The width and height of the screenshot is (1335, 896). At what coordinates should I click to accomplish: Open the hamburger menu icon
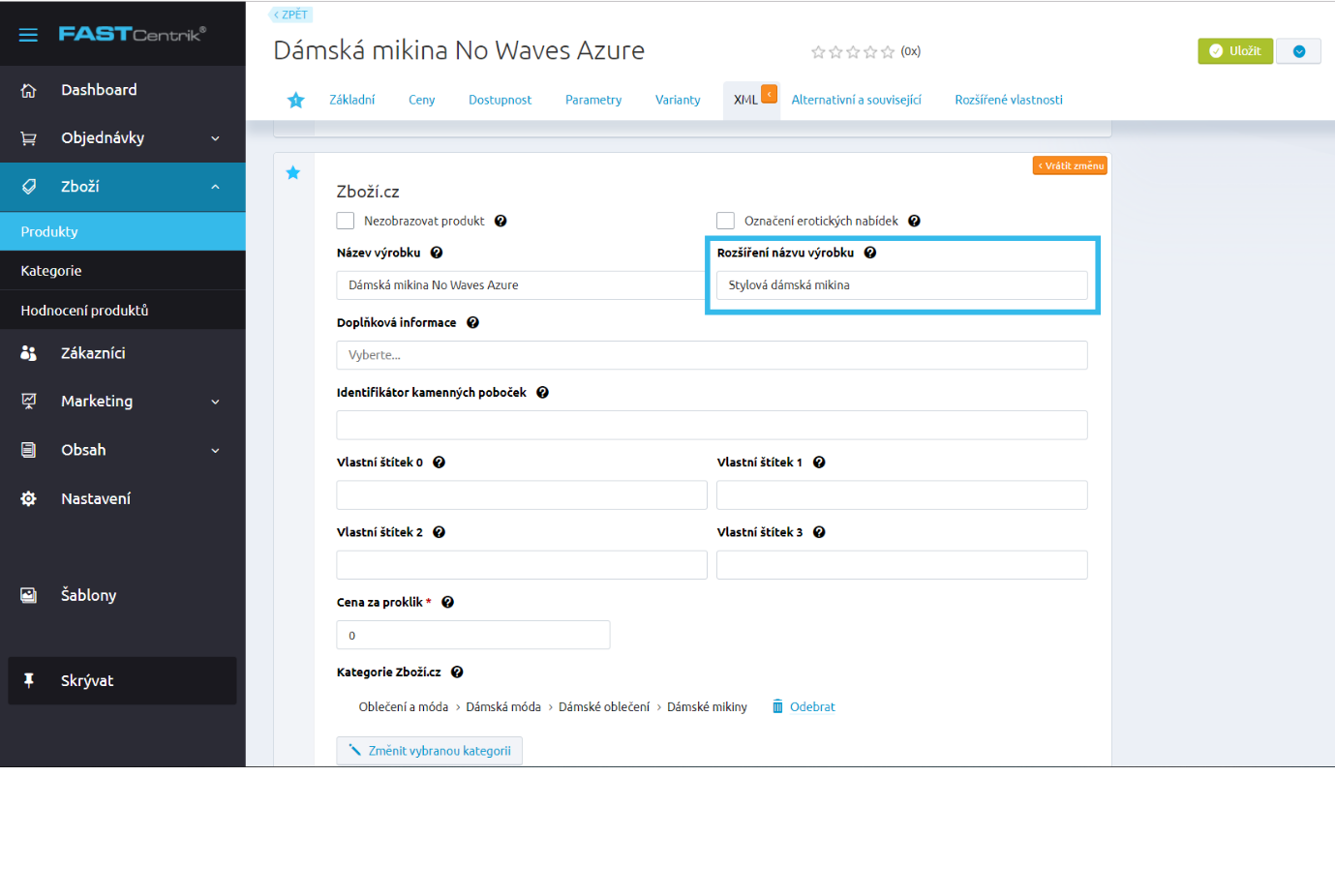[x=28, y=35]
